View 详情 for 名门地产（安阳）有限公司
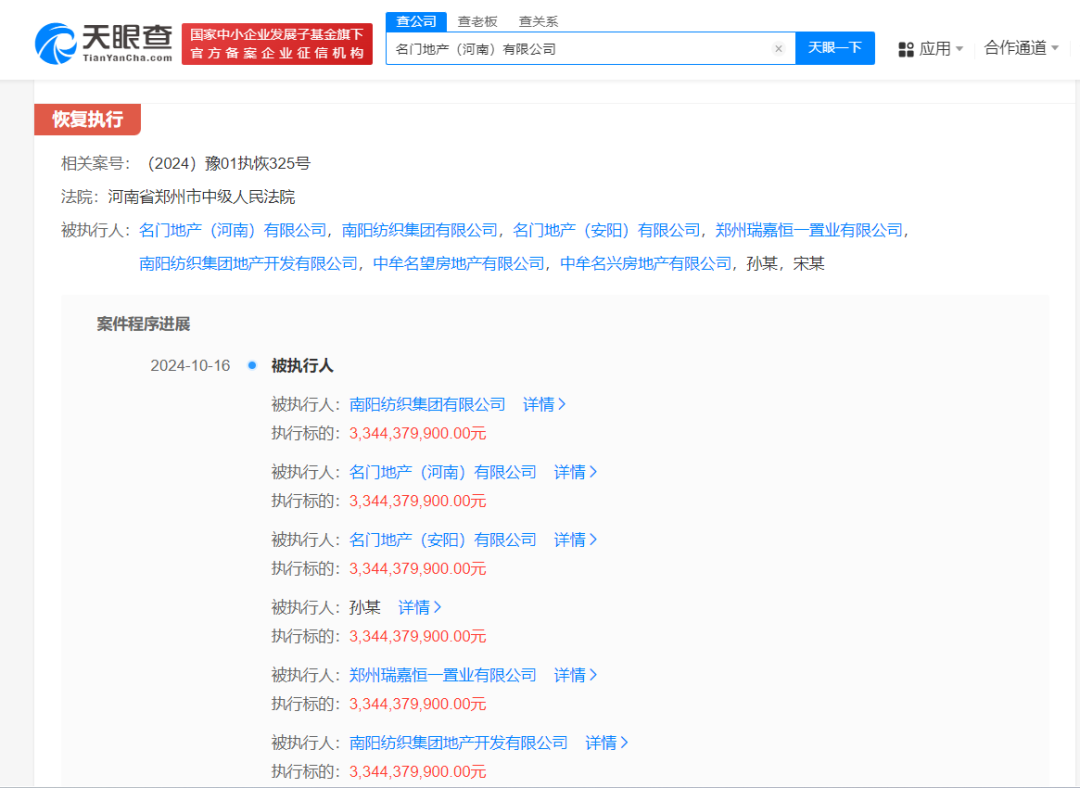This screenshot has width=1080, height=788. pyautogui.click(x=575, y=539)
